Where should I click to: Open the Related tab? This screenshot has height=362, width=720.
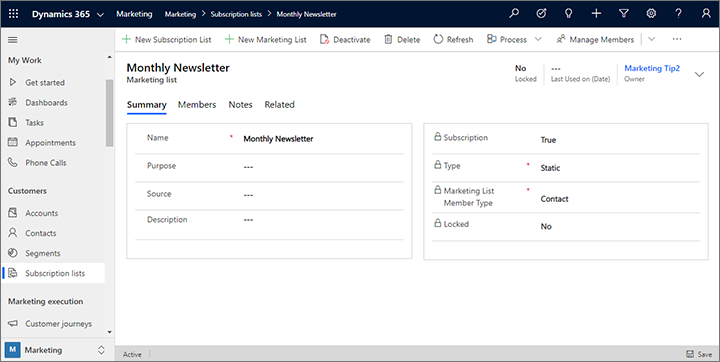[279, 105]
